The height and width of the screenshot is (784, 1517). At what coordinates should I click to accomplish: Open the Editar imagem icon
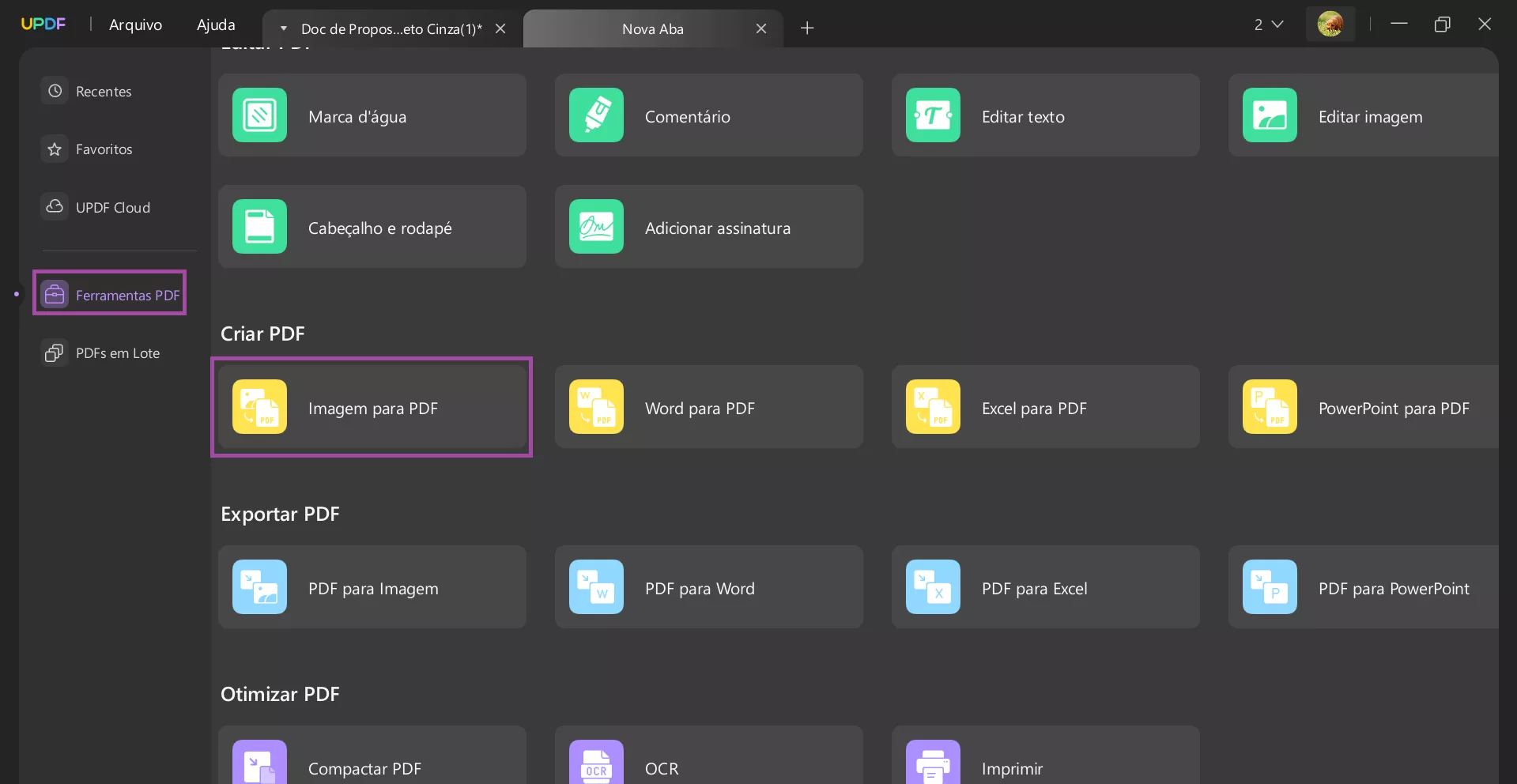tap(1270, 115)
